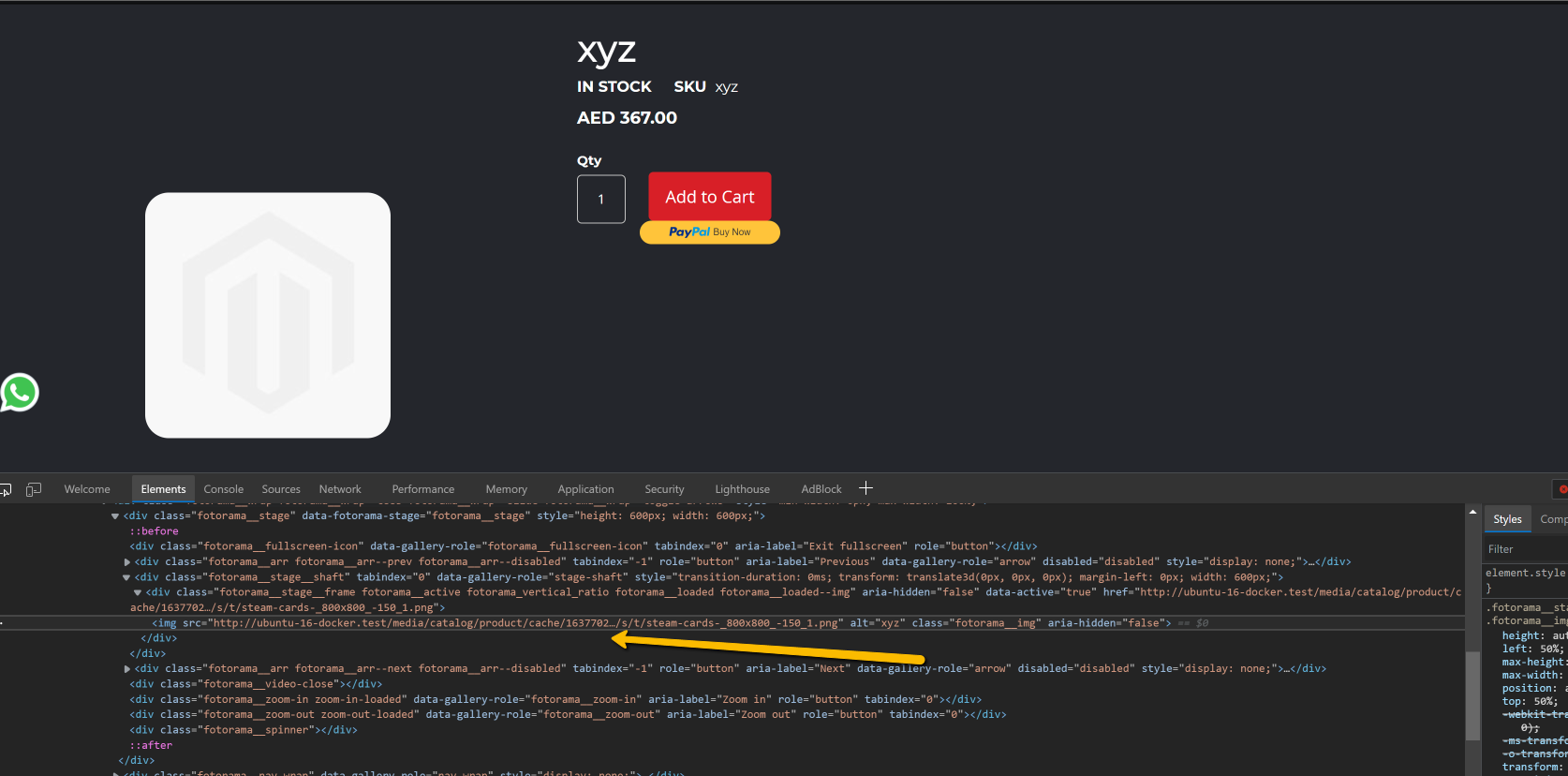Viewport: 1568px width, 776px height.
Task: Open the Network tab
Action: click(x=339, y=489)
